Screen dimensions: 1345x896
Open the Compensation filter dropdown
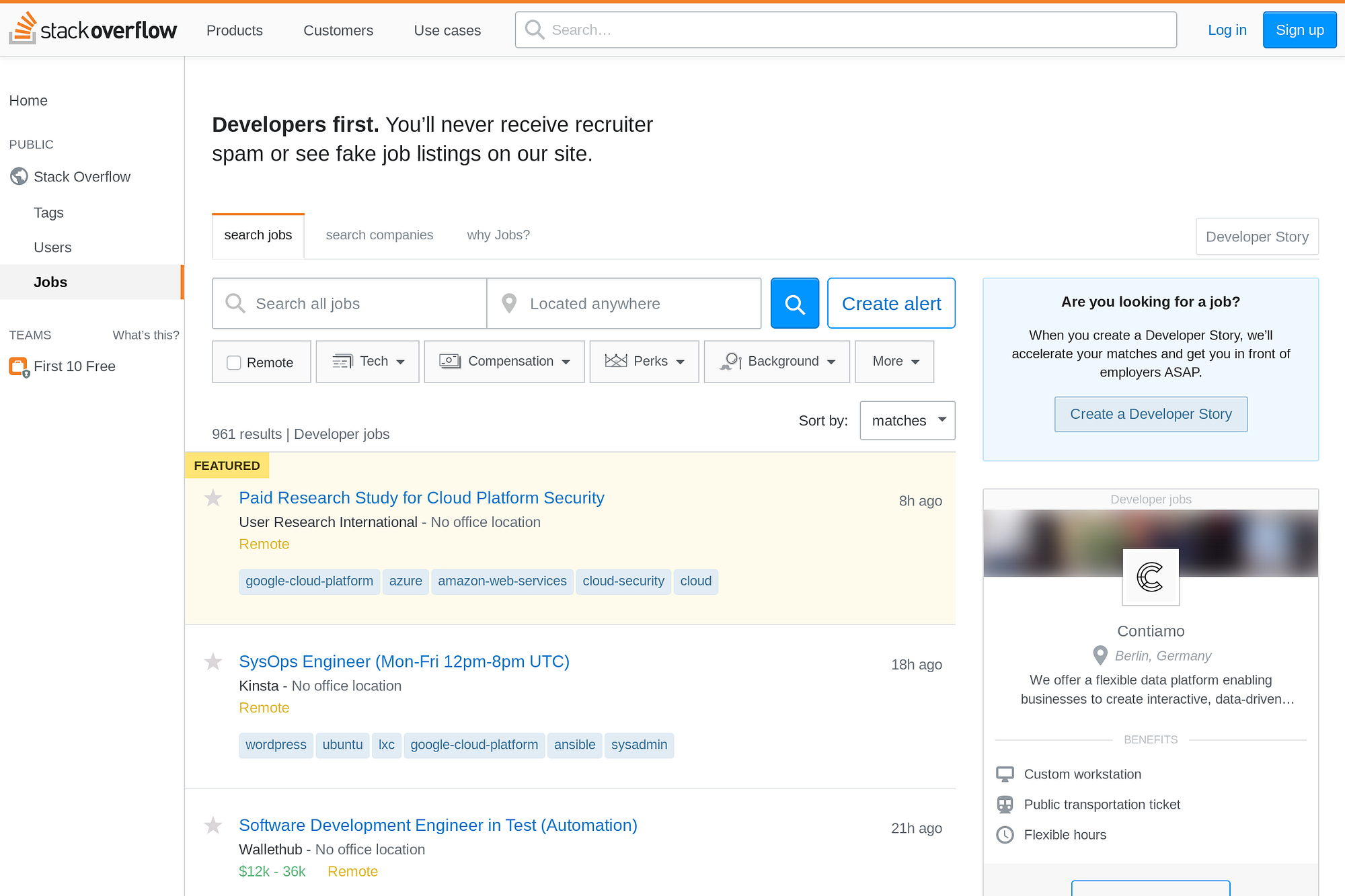click(x=504, y=362)
